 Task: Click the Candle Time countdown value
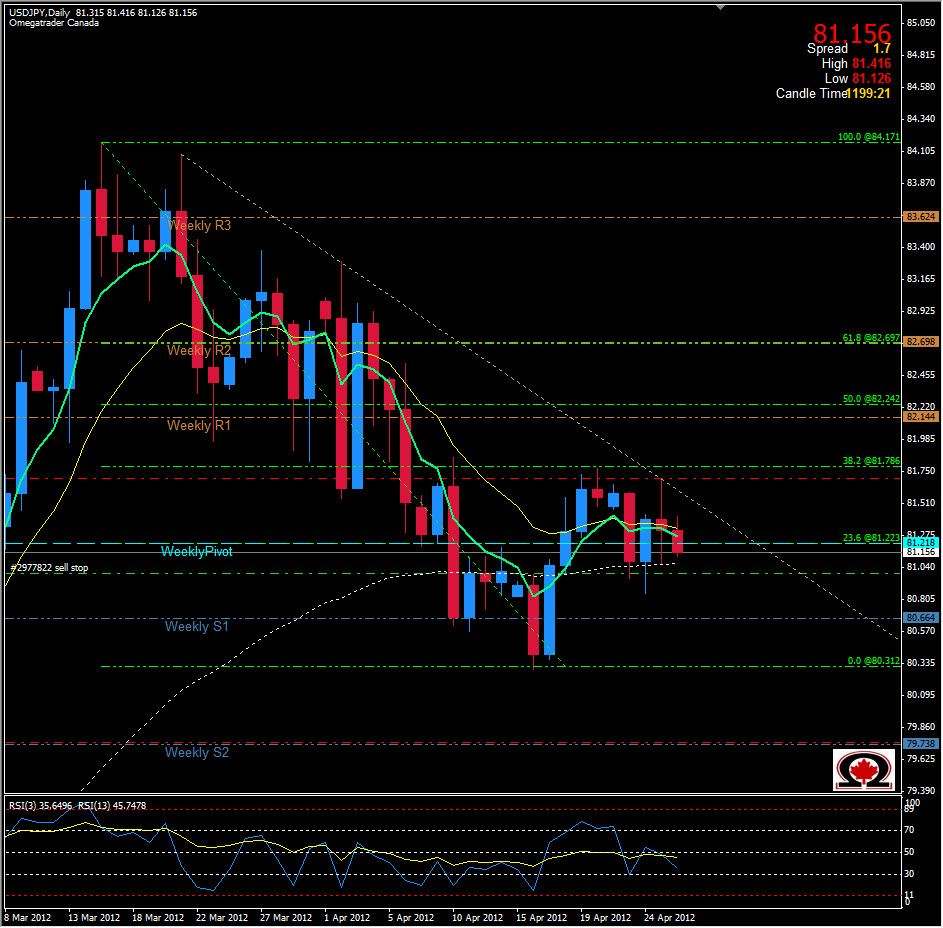coord(870,93)
